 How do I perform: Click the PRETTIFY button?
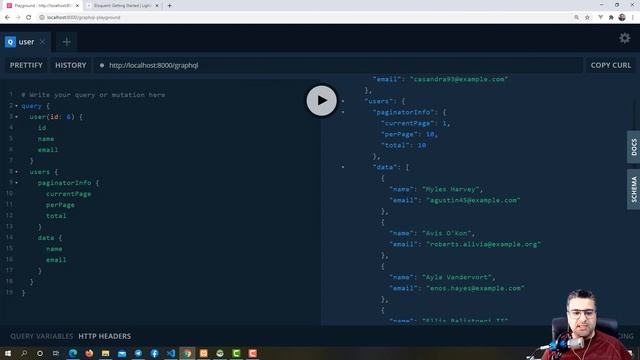pyautogui.click(x=26, y=65)
